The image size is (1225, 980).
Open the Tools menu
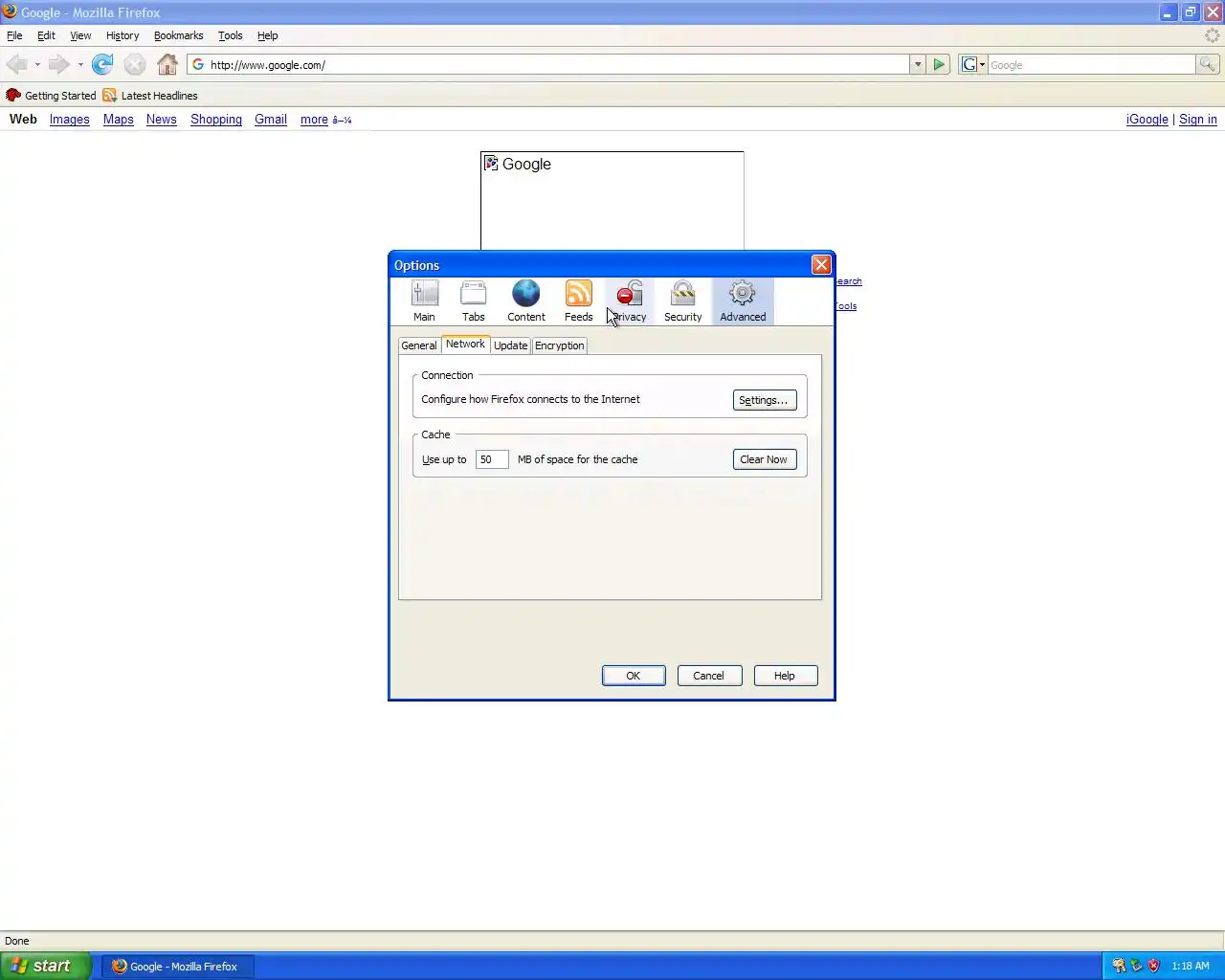pyautogui.click(x=230, y=35)
